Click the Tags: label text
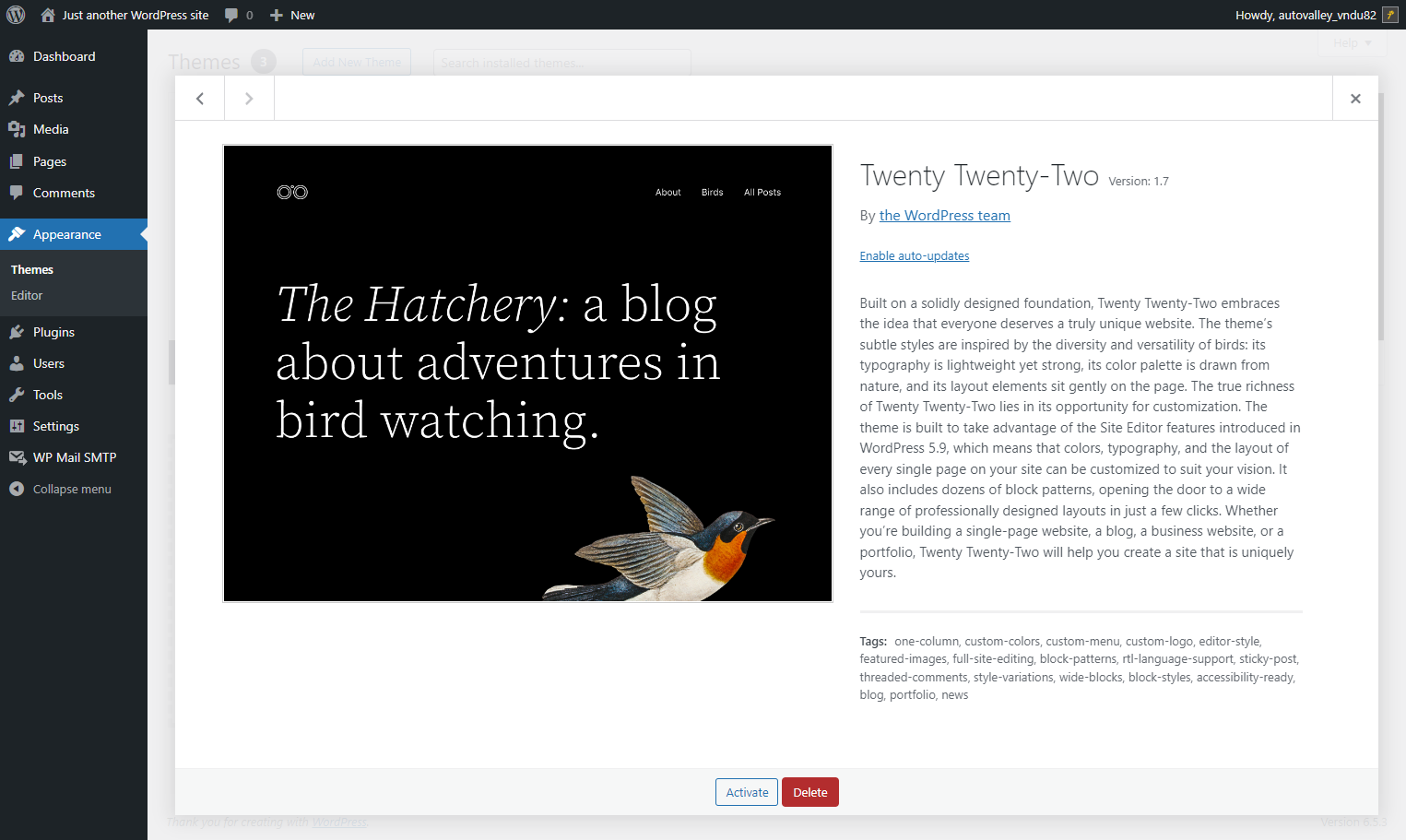The width and height of the screenshot is (1406, 840). pyautogui.click(x=873, y=641)
